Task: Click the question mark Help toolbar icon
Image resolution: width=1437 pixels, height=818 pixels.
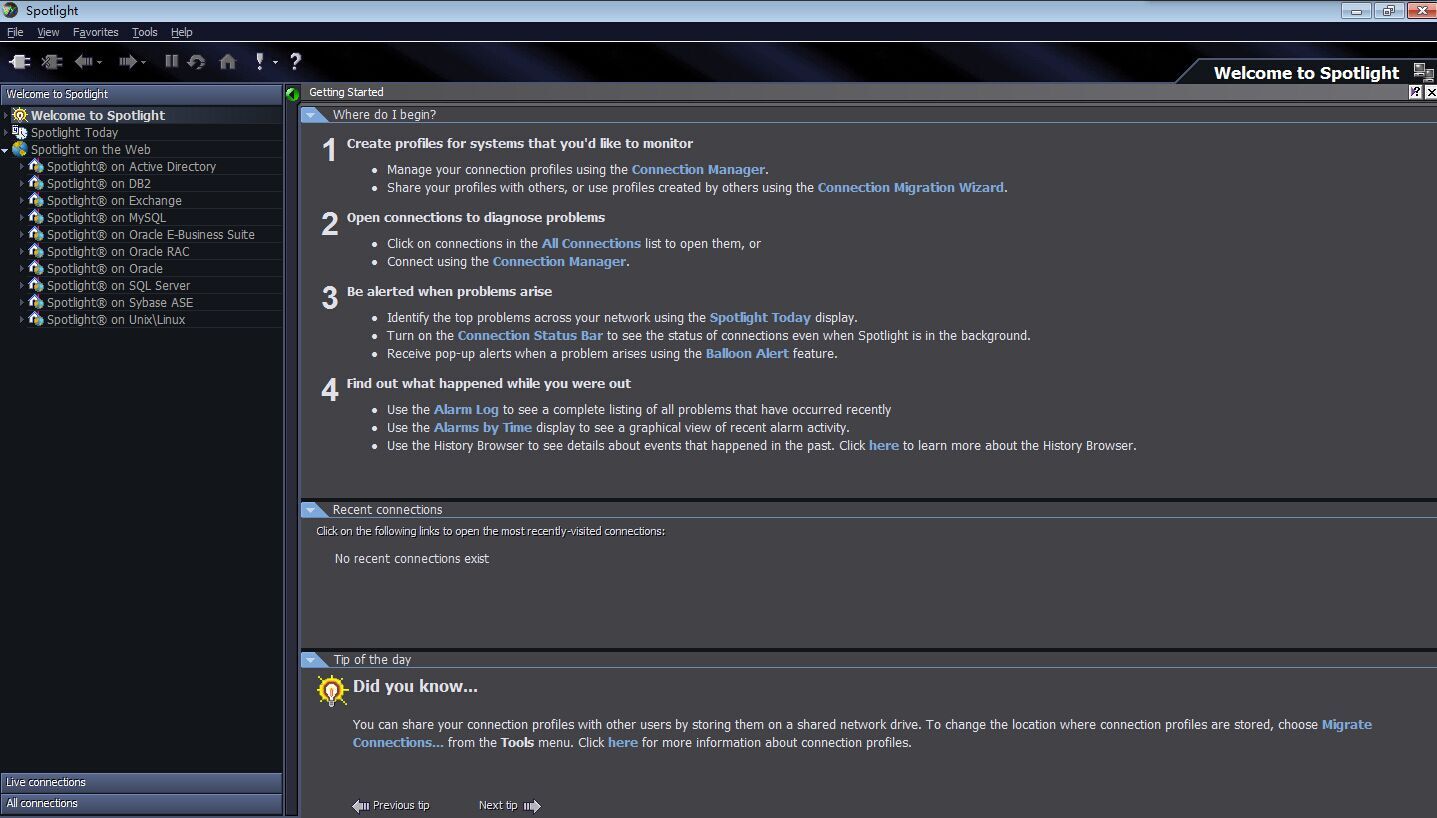Action: click(295, 62)
